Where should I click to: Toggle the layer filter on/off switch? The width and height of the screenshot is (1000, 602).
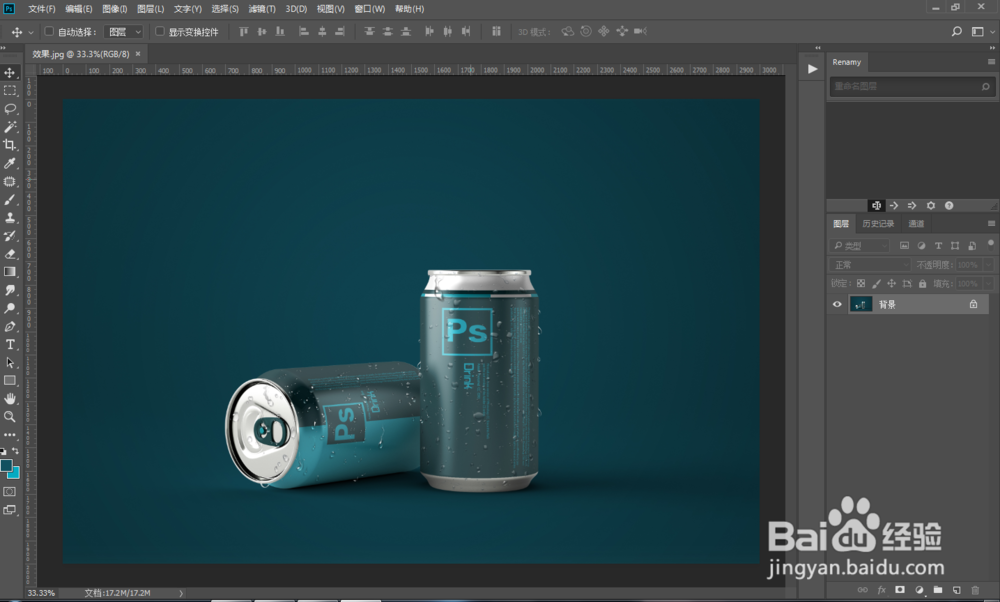990,244
